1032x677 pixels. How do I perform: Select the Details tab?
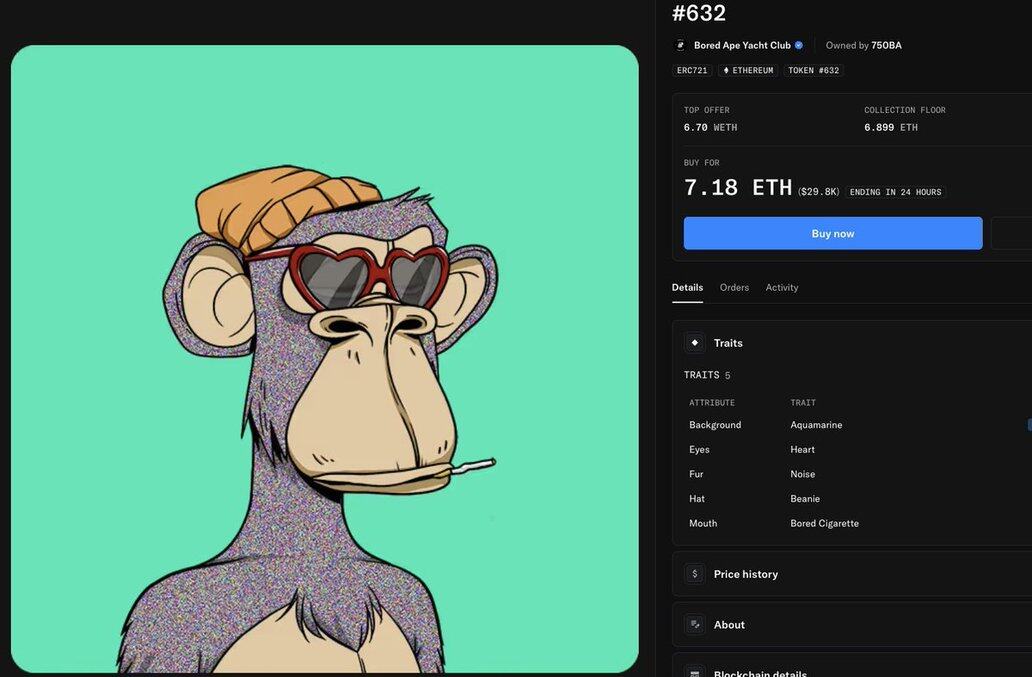[687, 288]
